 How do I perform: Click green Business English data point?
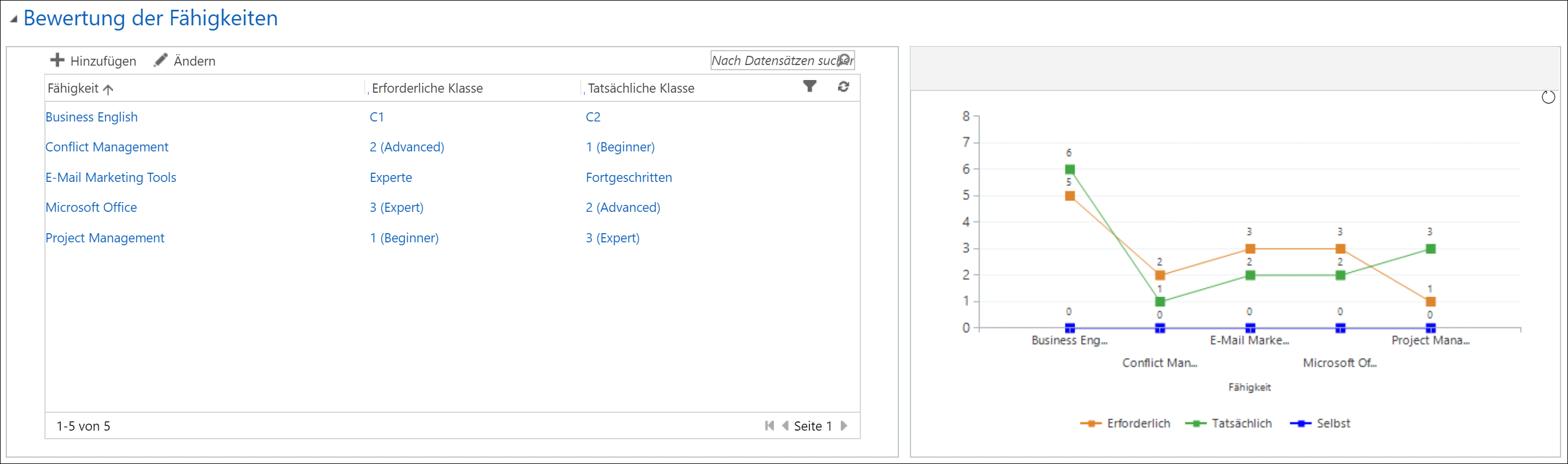tap(1070, 170)
